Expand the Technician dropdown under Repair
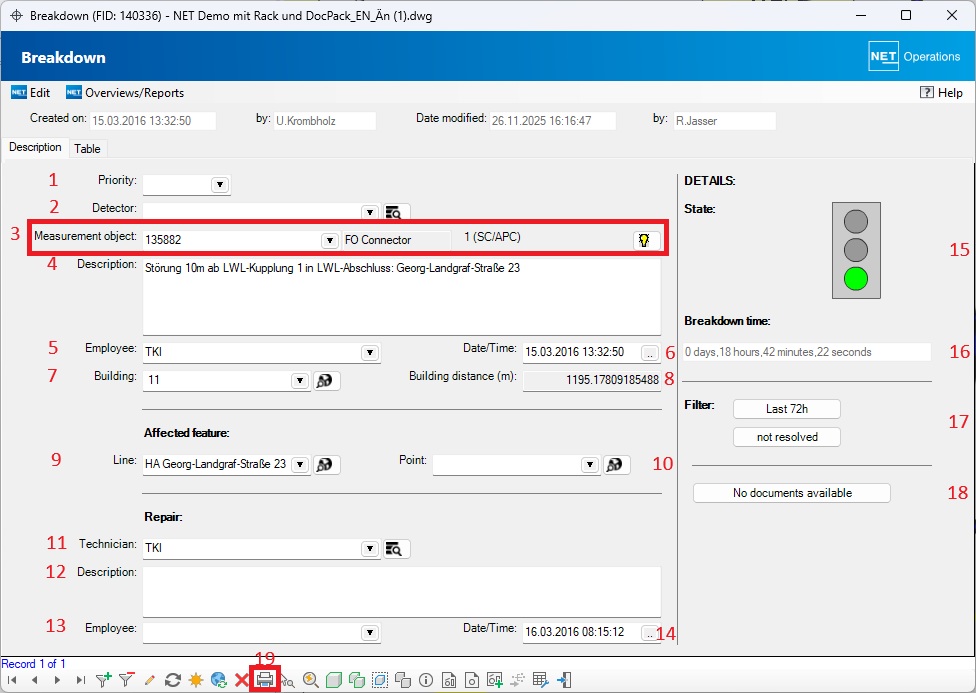976x693 pixels. [369, 549]
